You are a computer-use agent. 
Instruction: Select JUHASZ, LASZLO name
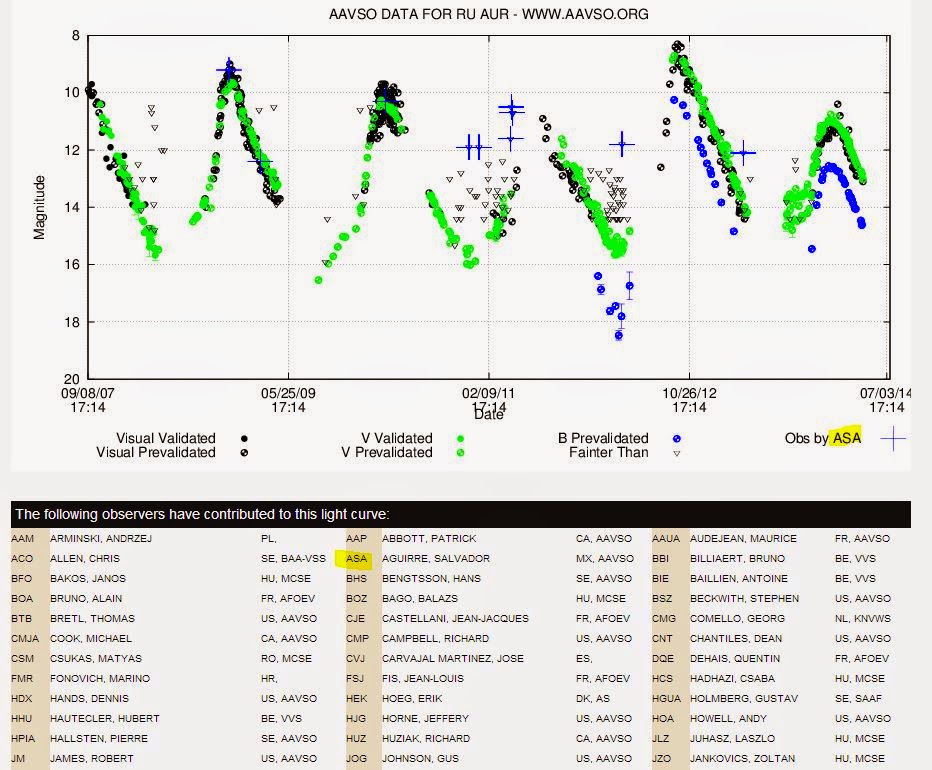point(732,739)
